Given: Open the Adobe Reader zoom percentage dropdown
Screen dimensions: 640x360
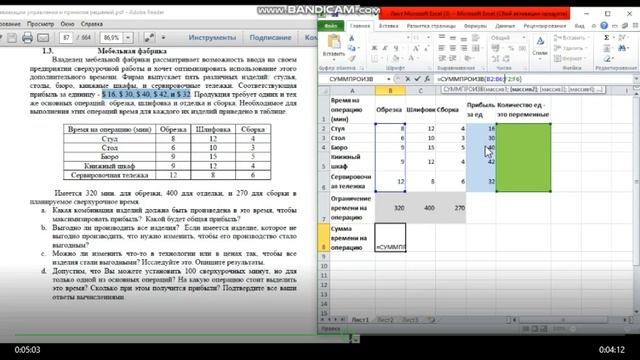Looking at the screenshot, I should coord(128,38).
